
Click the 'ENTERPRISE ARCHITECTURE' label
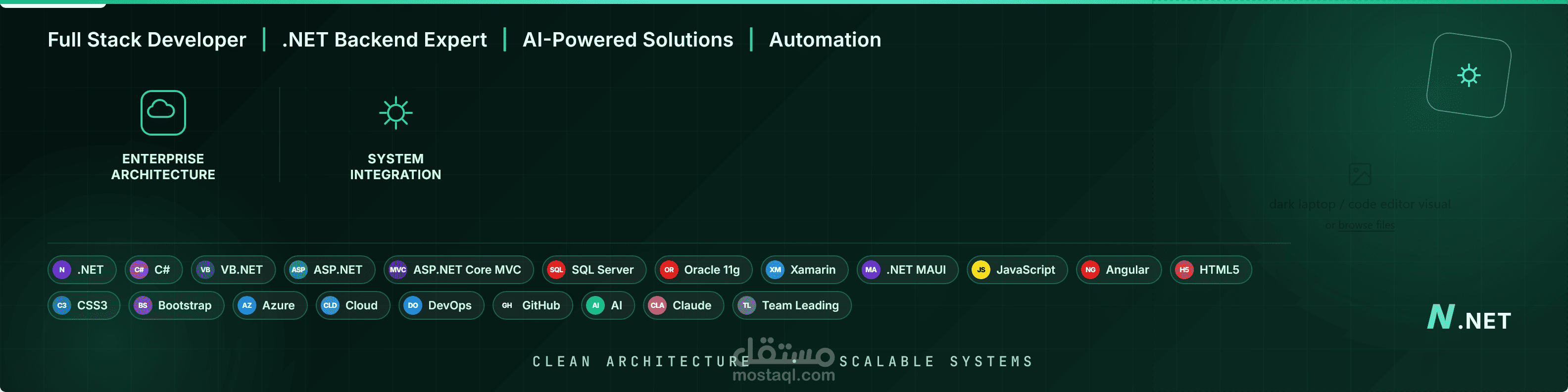[163, 167]
